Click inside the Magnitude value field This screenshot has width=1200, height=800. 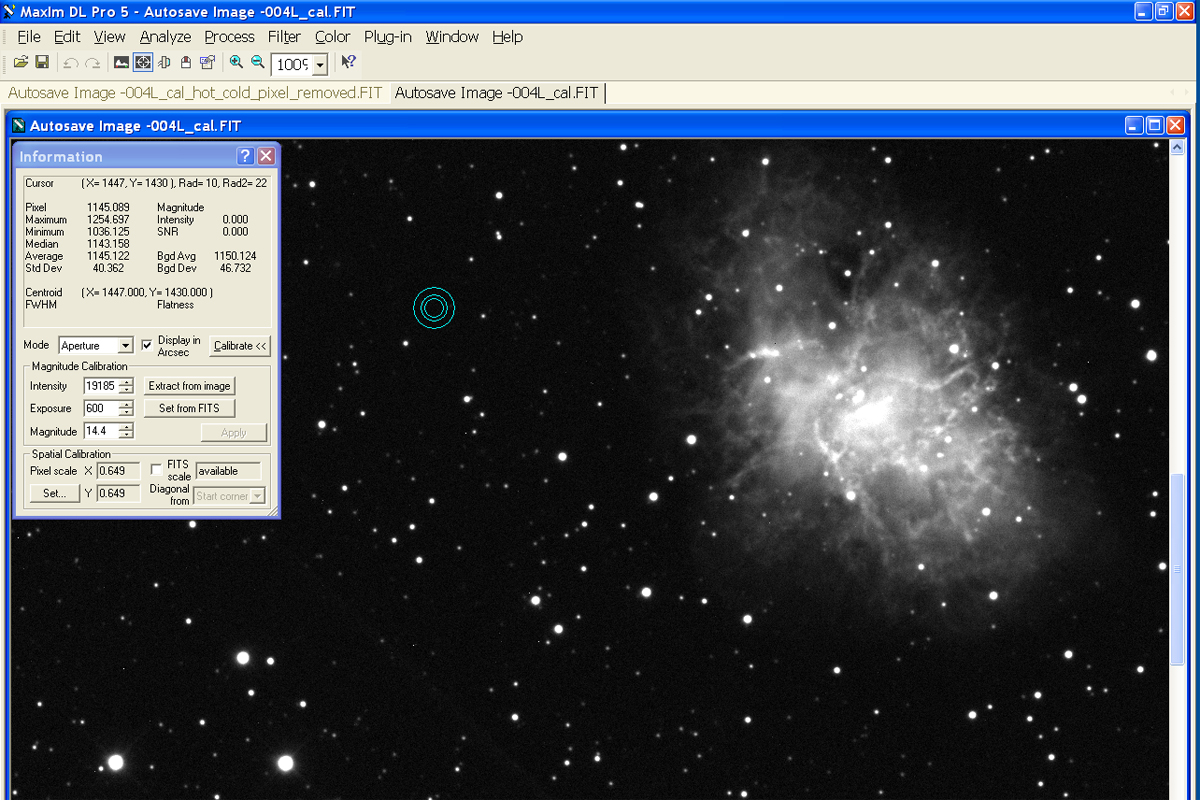click(100, 432)
